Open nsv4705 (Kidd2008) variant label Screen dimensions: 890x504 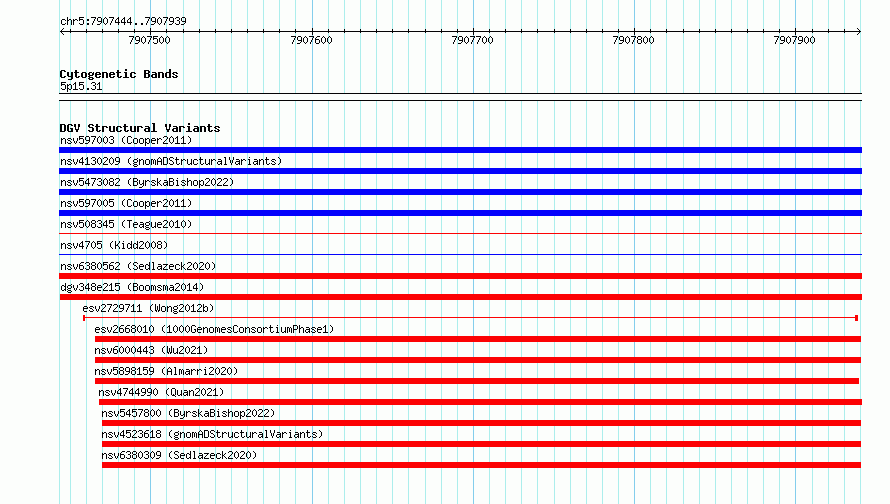(114, 245)
